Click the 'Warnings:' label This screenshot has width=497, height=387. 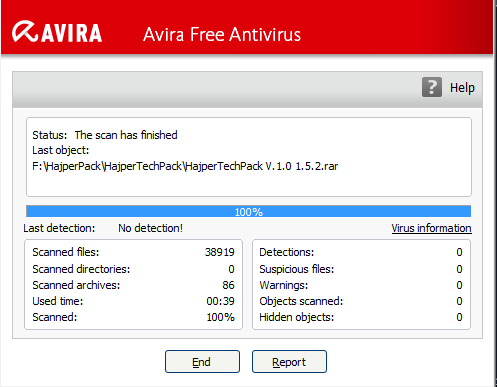284,285
